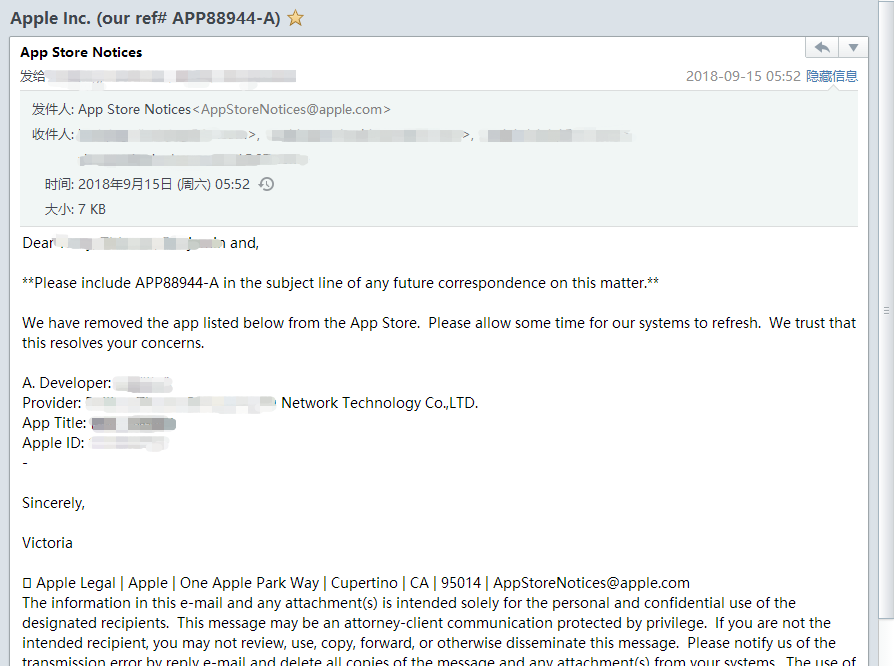Grab the vertical scrollbar thumb grip
This screenshot has width=894, height=666.
tap(885, 307)
